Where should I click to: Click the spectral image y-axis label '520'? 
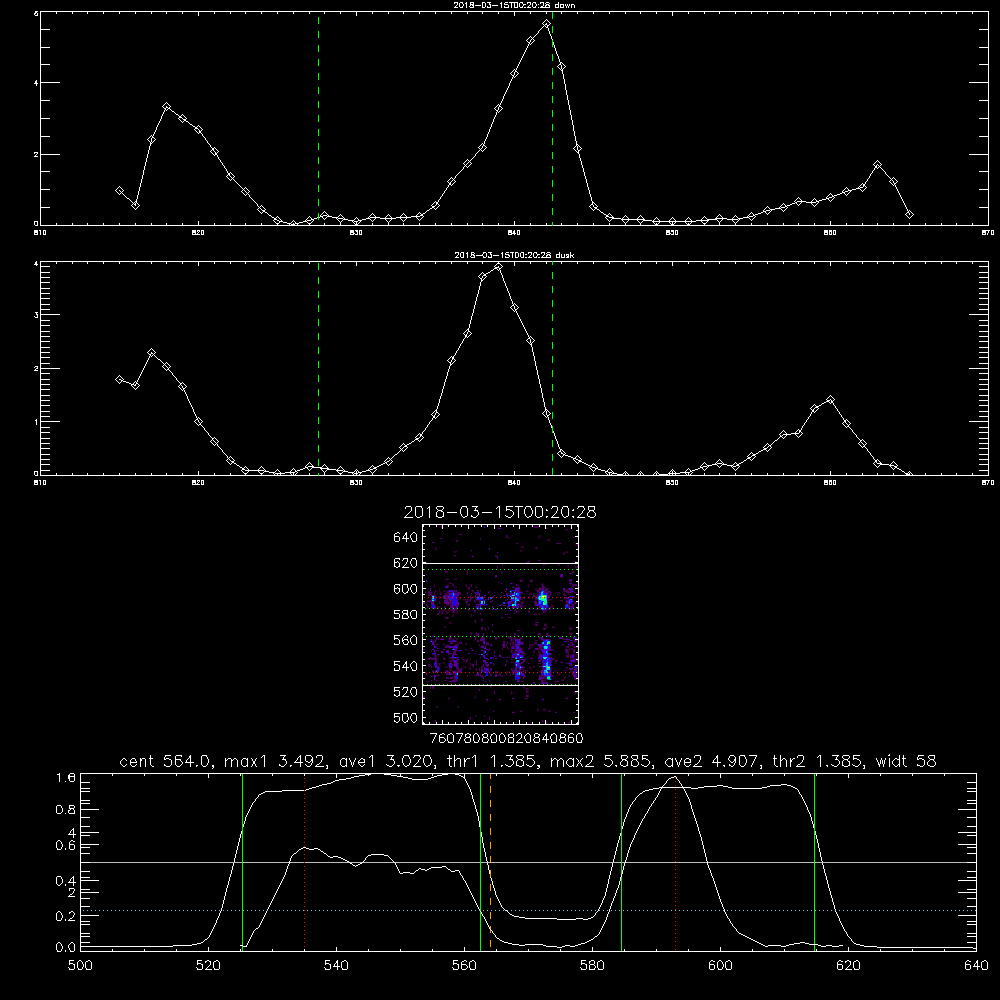pyautogui.click(x=406, y=692)
